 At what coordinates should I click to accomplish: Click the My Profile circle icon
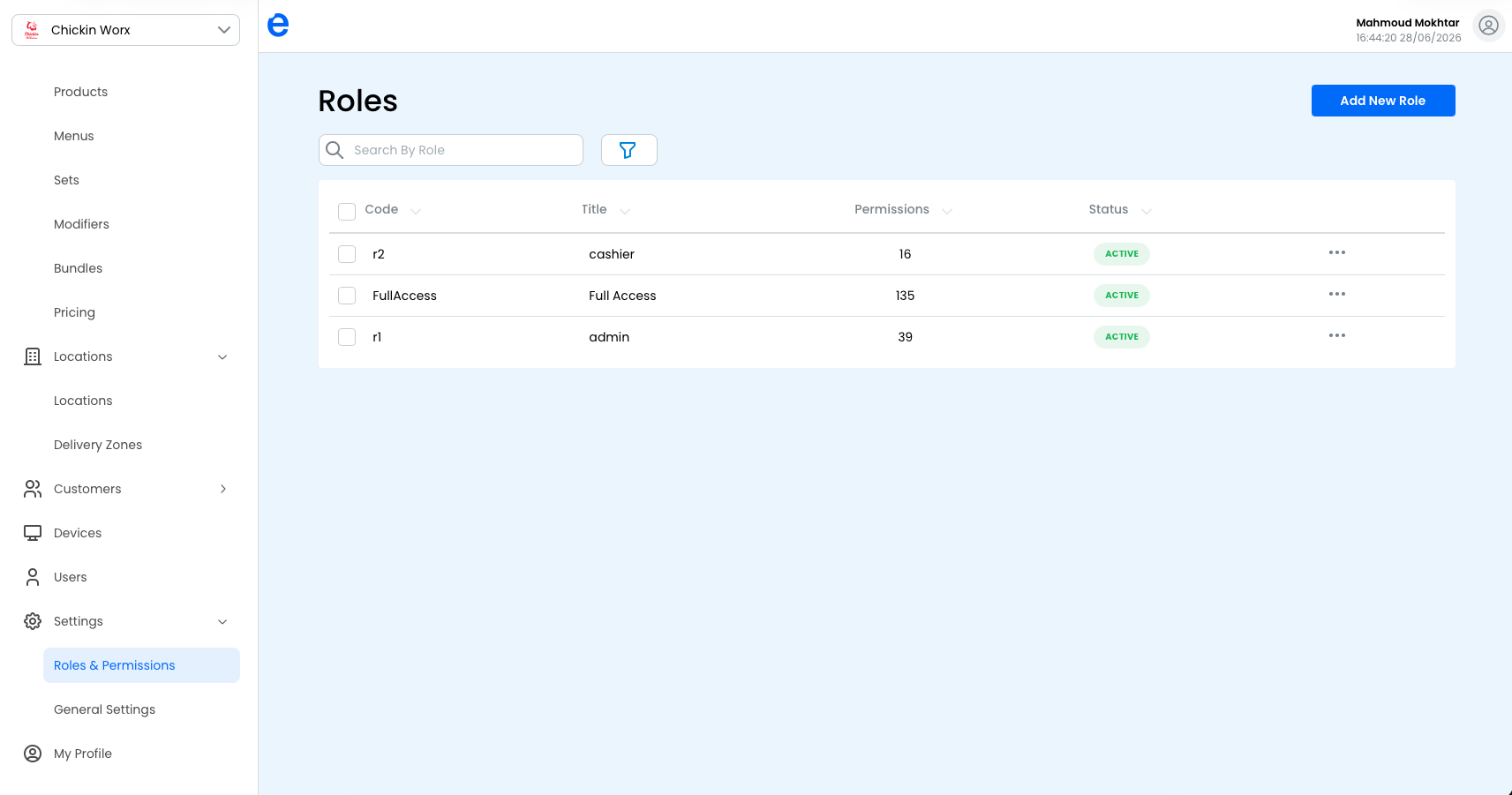[33, 754]
